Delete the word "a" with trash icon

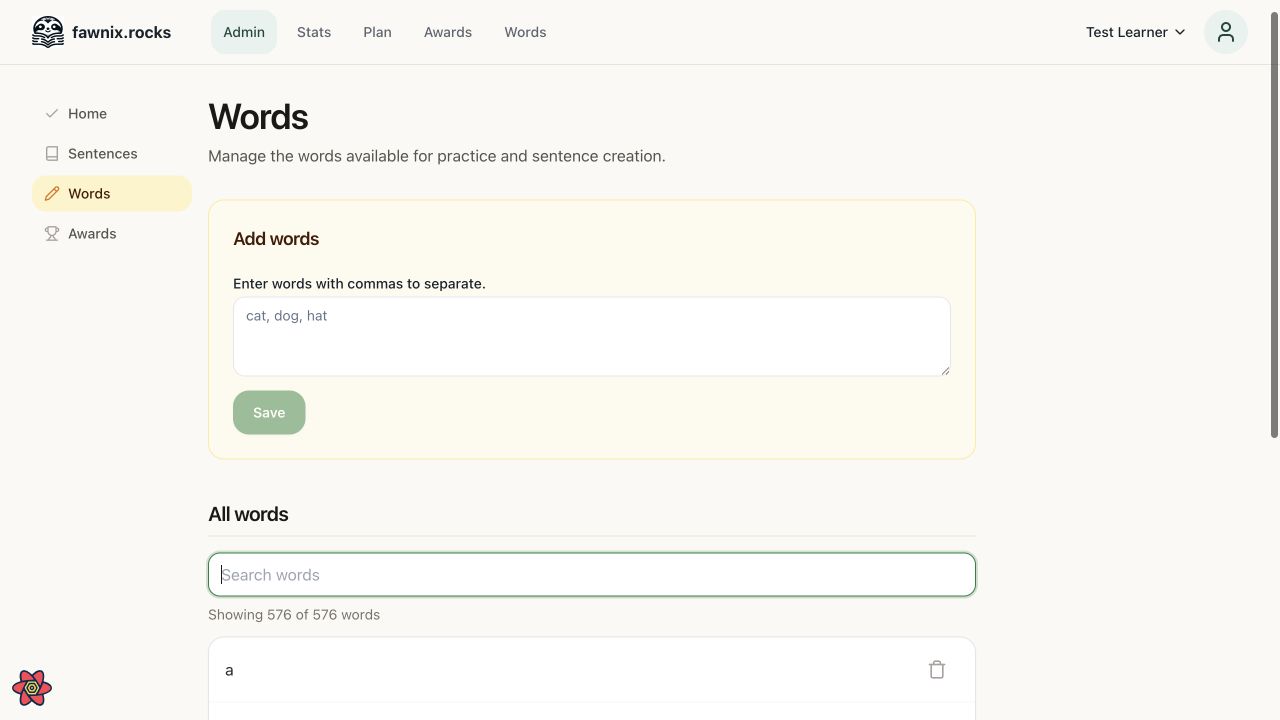click(937, 670)
